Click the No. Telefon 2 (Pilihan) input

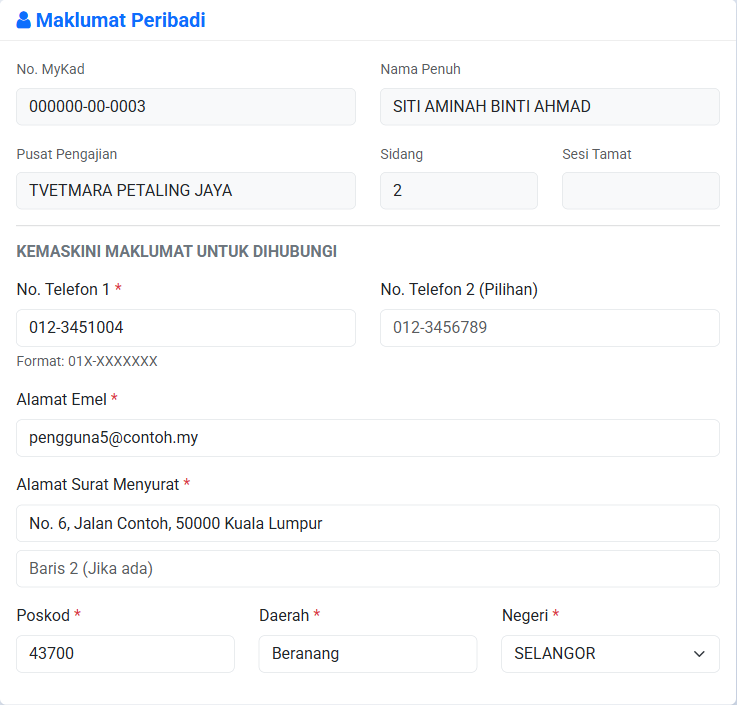point(549,328)
